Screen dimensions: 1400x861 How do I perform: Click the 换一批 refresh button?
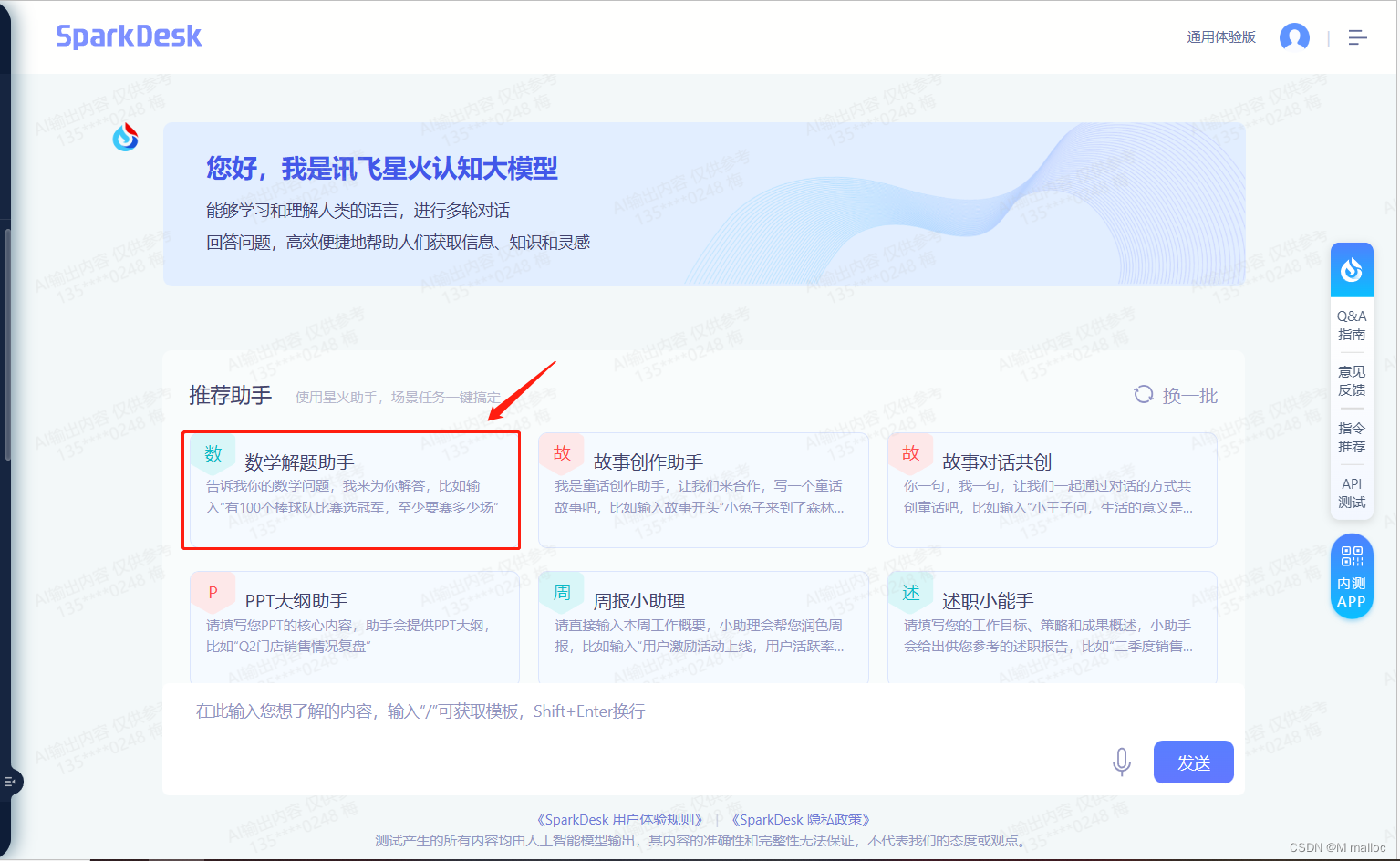pos(1176,395)
